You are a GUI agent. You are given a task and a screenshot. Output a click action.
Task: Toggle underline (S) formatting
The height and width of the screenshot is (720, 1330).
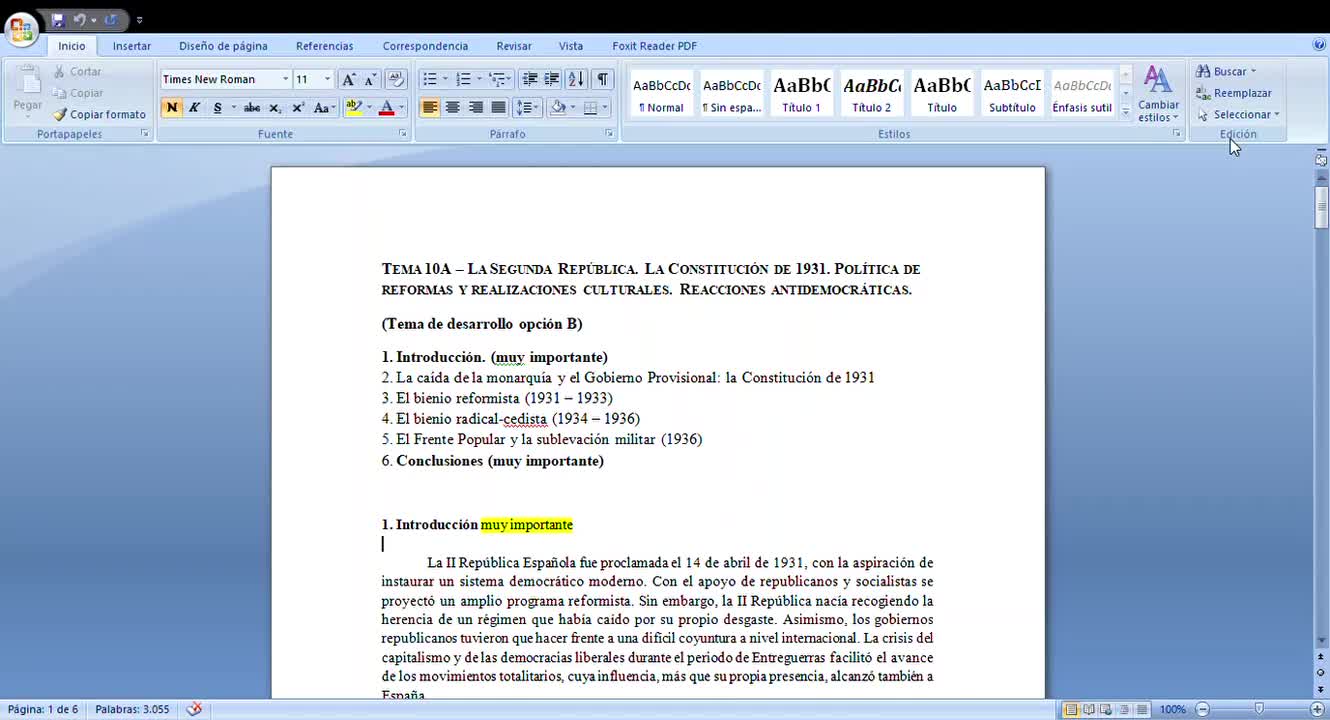(217, 107)
